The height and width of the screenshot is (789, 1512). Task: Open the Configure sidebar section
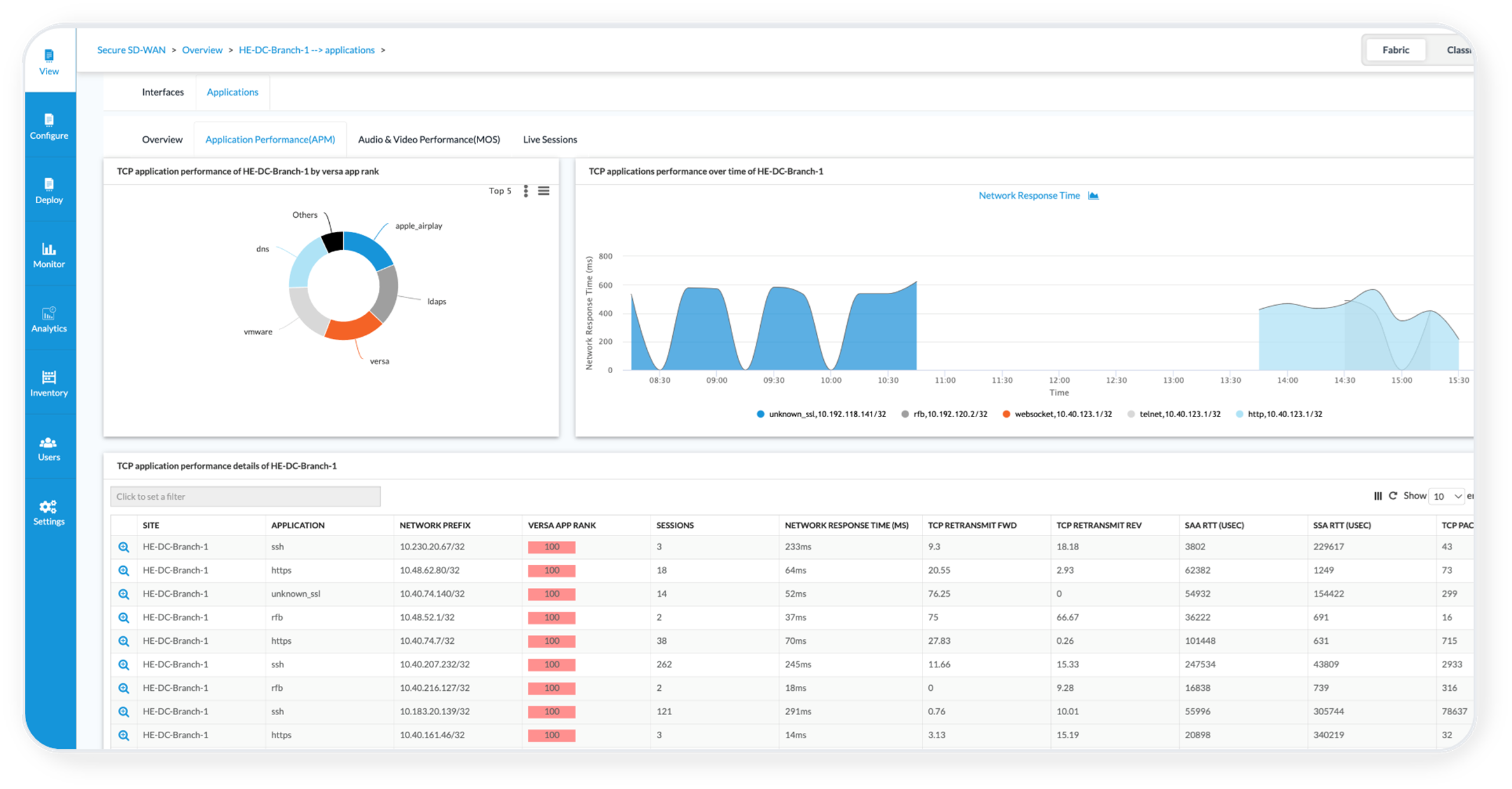(49, 126)
